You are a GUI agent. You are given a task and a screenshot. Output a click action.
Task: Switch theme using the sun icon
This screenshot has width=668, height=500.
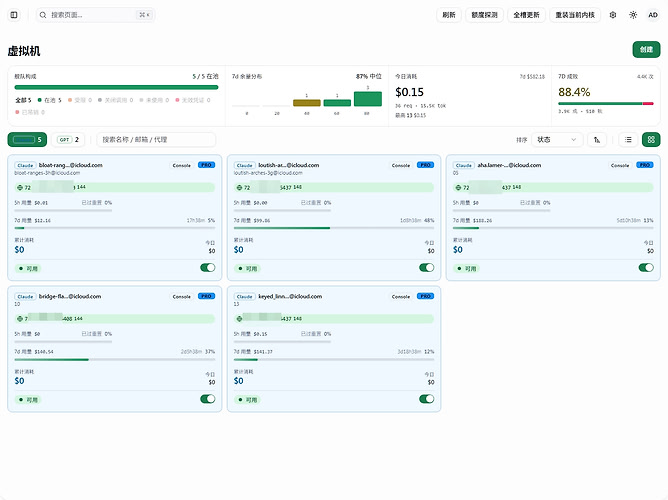633,15
